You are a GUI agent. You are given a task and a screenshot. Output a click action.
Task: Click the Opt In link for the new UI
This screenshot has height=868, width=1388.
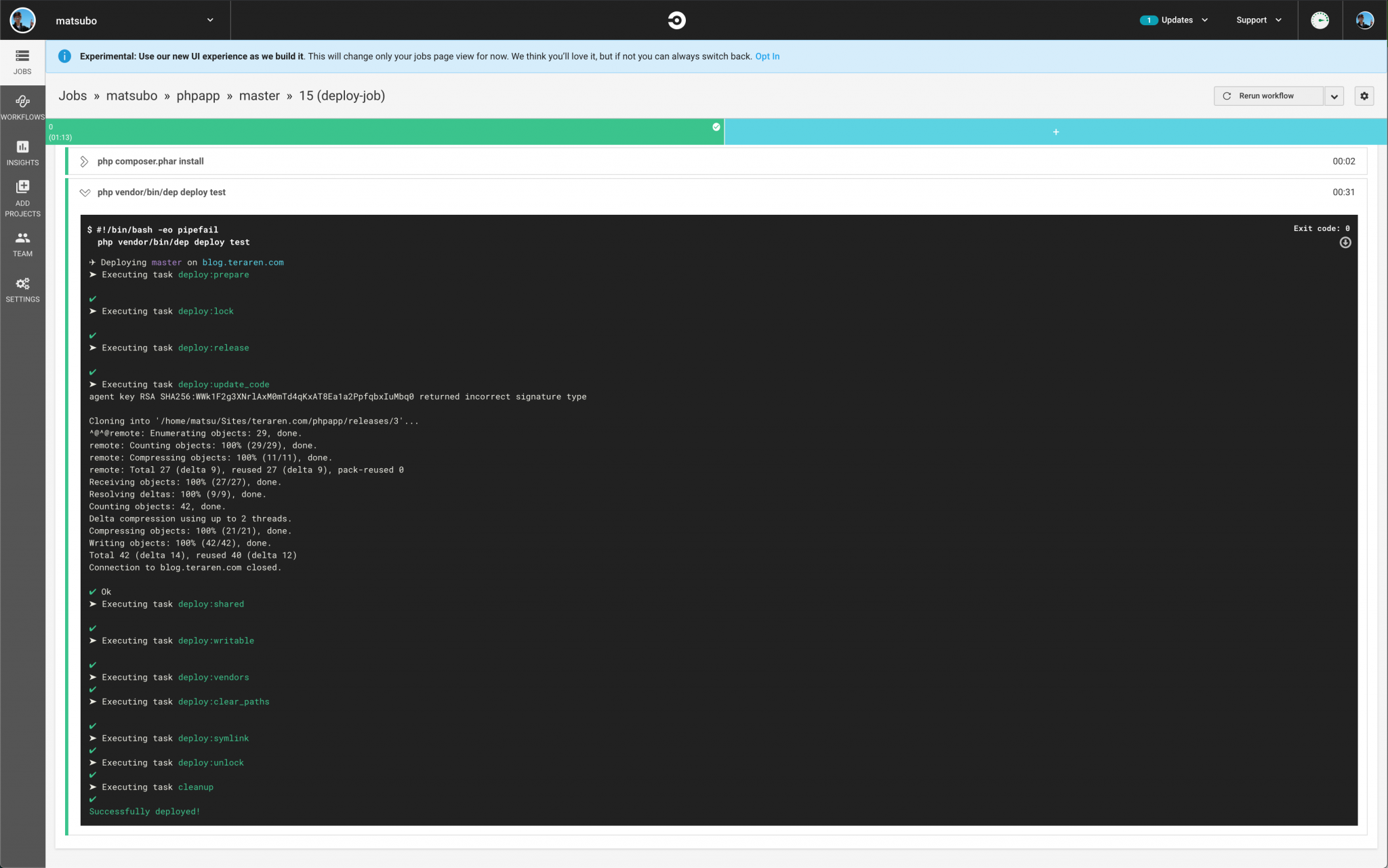[x=767, y=56]
